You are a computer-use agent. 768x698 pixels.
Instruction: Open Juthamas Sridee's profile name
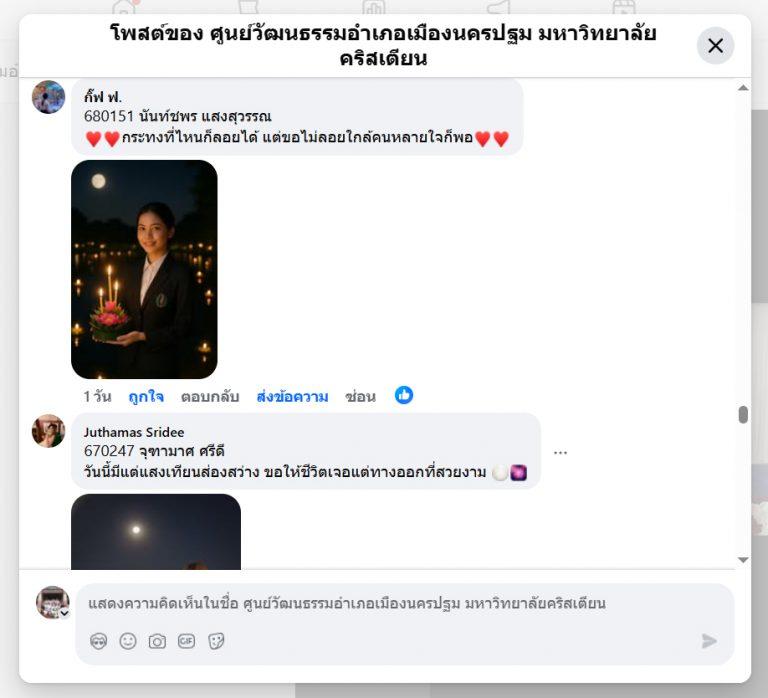(134, 432)
